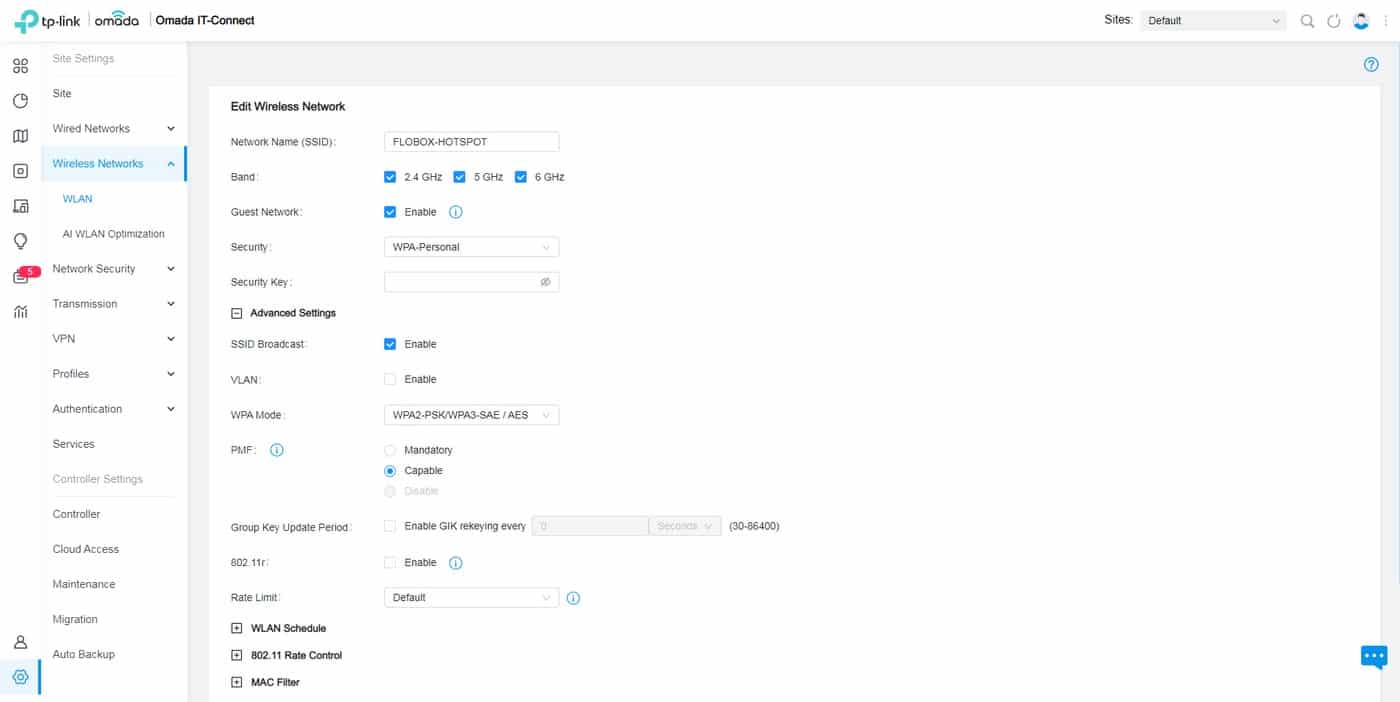Open the Auto Backup settings page
This screenshot has height=702, width=1400.
tap(84, 654)
